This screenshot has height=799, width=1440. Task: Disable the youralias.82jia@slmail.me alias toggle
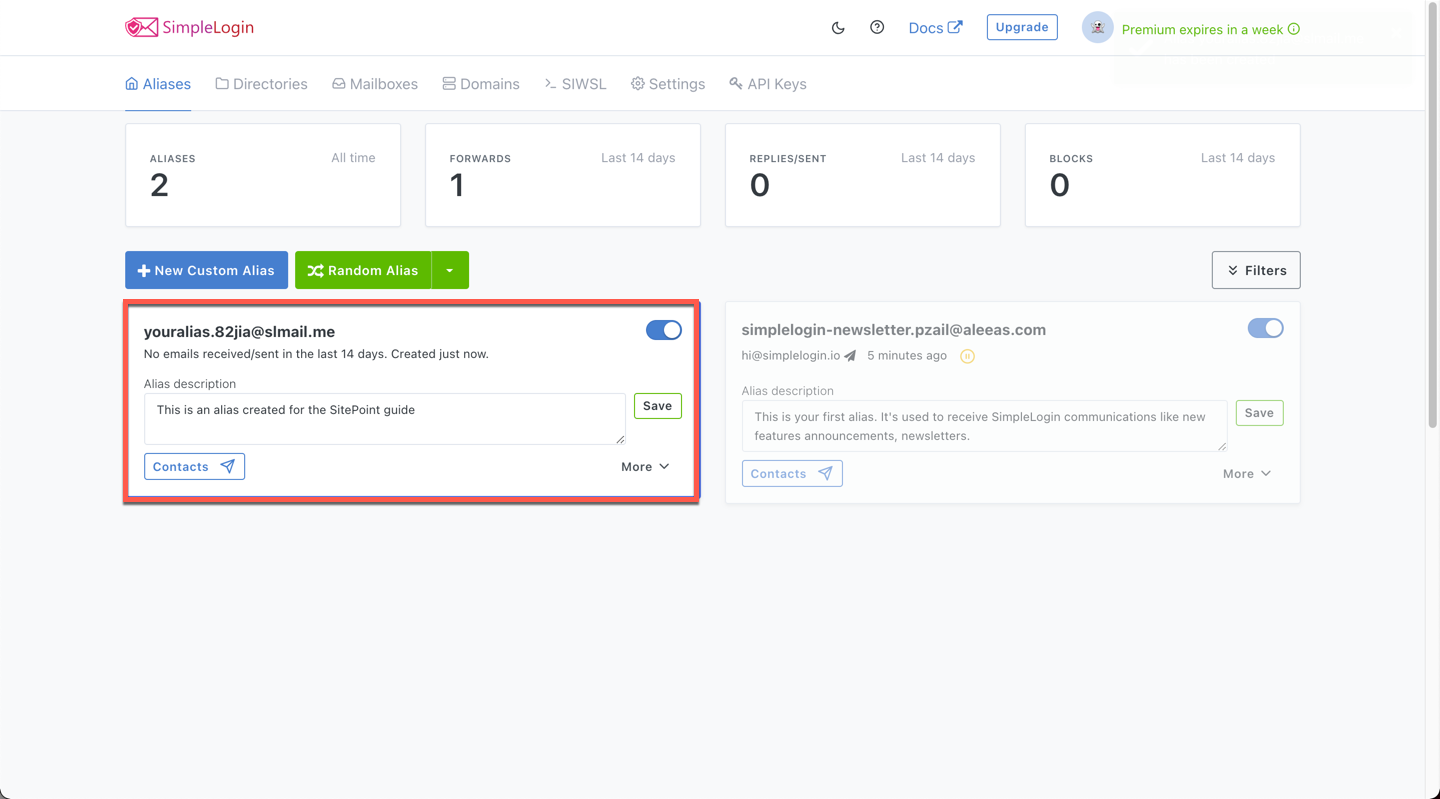[664, 330]
